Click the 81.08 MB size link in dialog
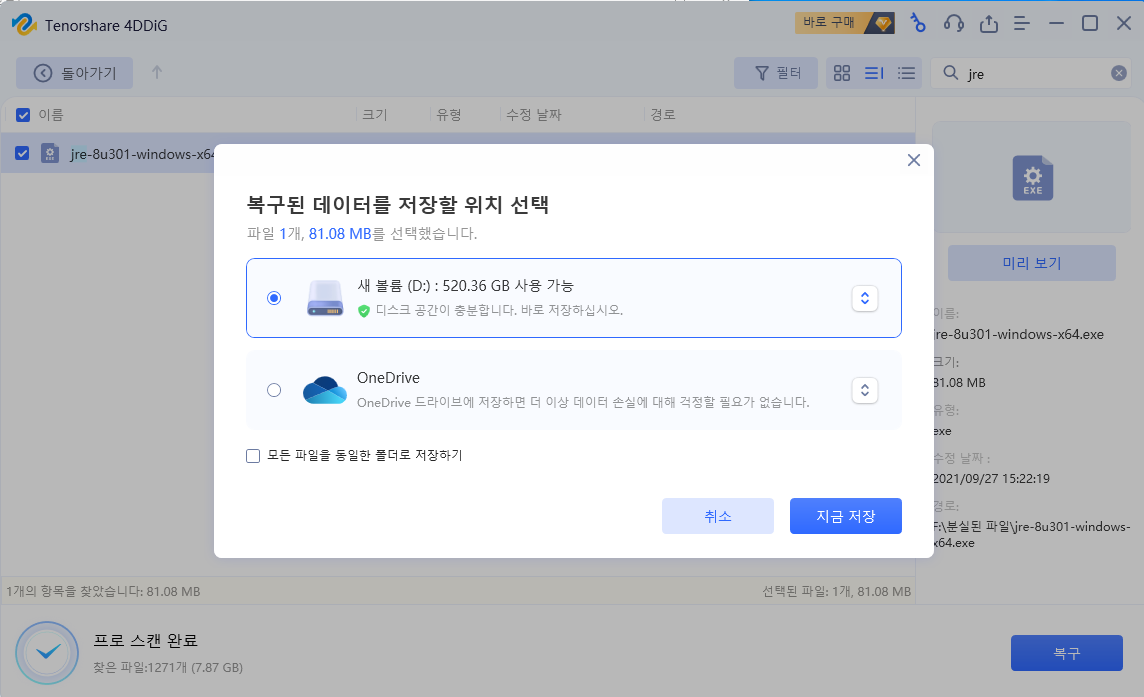Screen dimensions: 1144x697 click(x=340, y=234)
